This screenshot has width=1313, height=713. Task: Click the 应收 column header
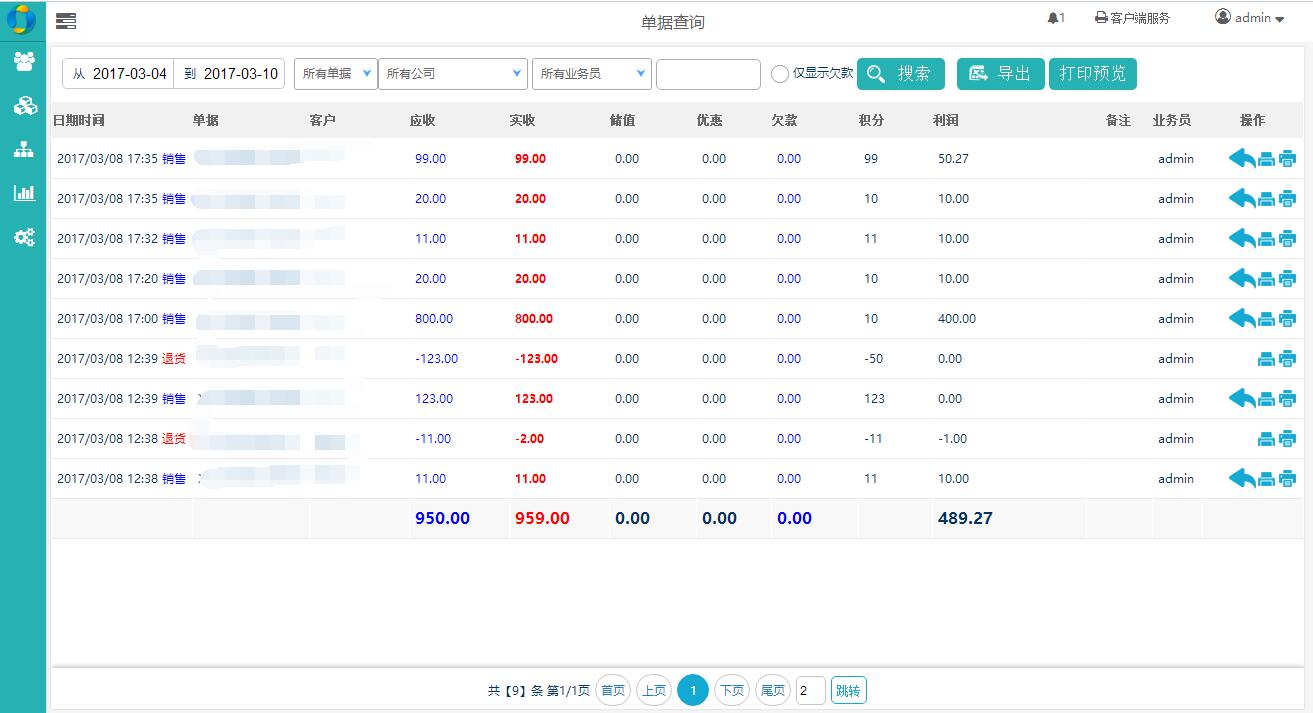pos(423,120)
